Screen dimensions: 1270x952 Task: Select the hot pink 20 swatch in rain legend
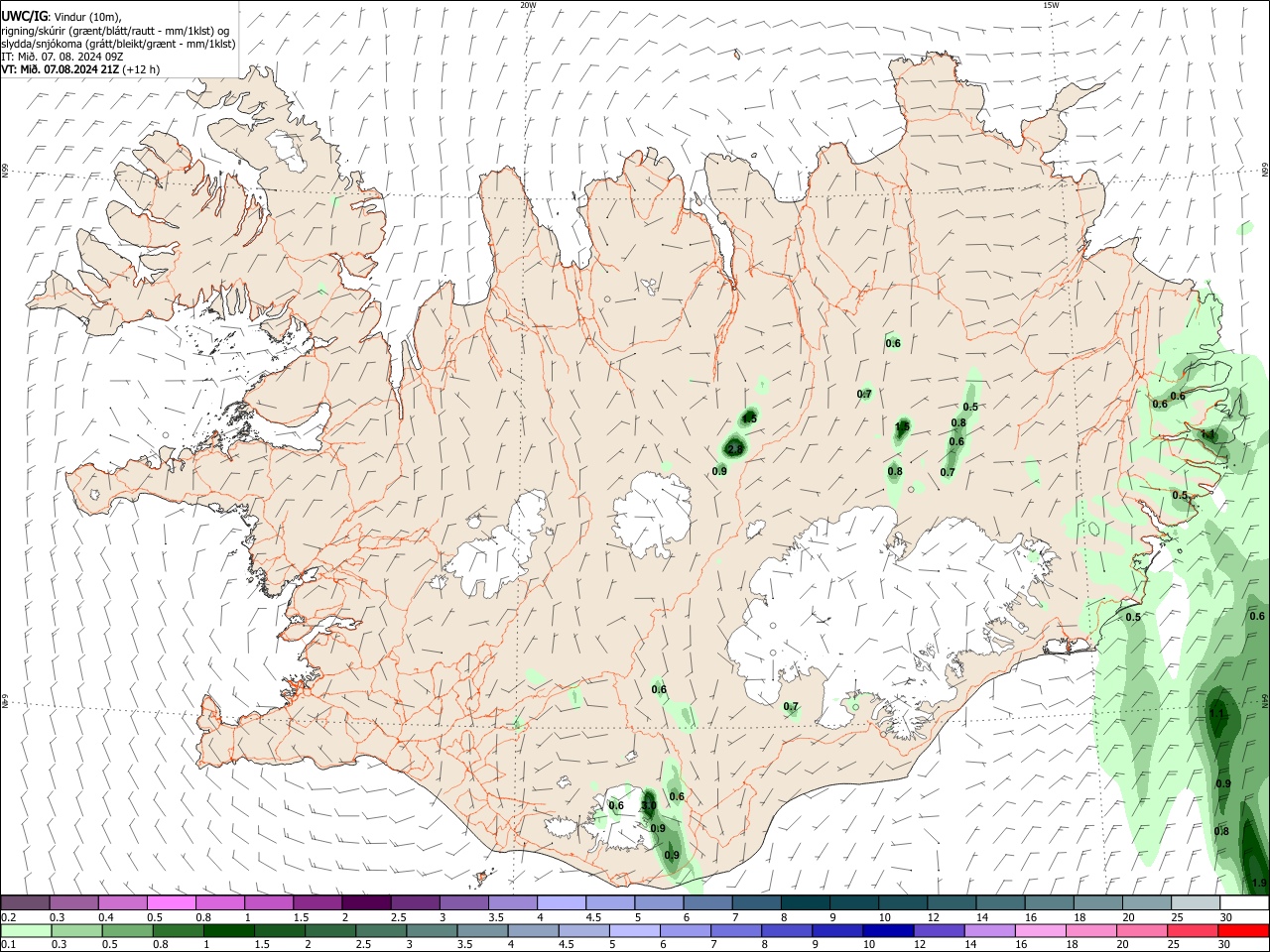click(1143, 930)
